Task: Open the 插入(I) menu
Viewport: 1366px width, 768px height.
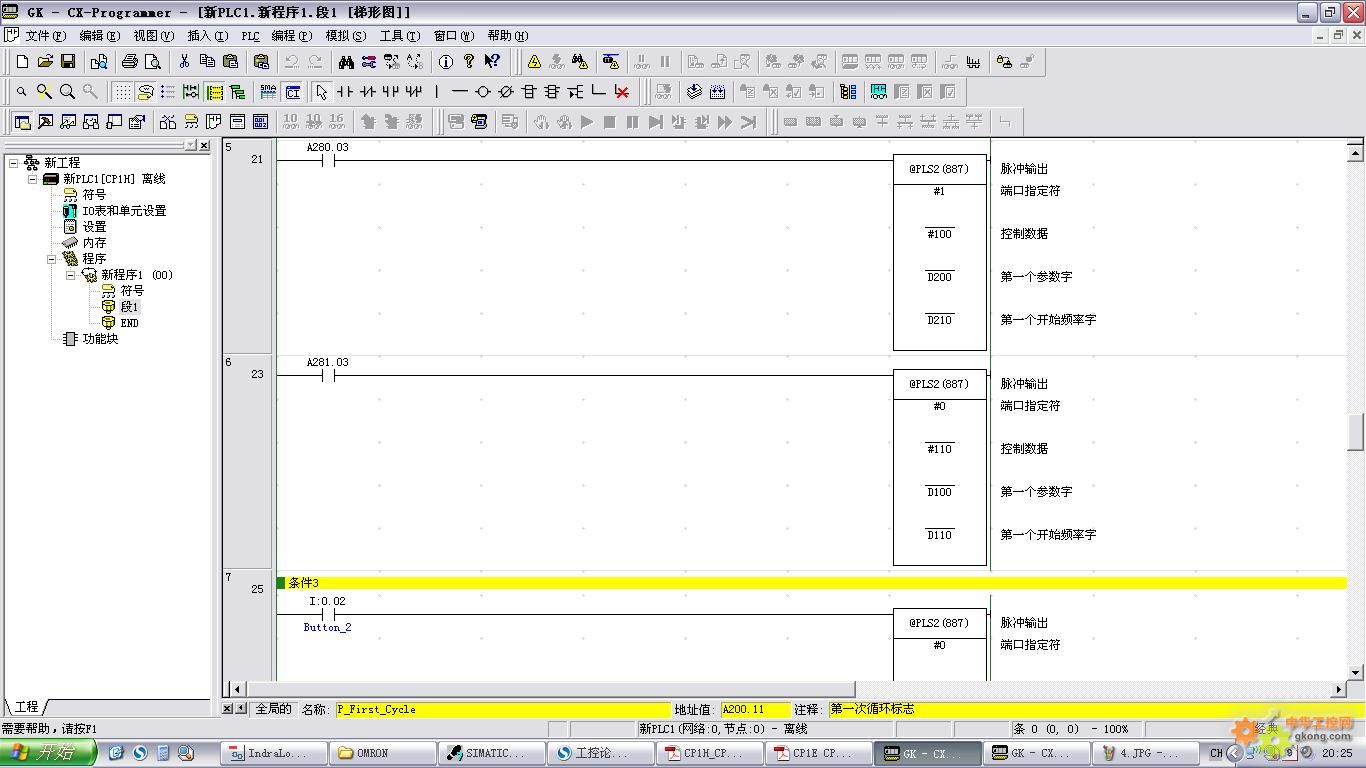Action: pyautogui.click(x=207, y=36)
